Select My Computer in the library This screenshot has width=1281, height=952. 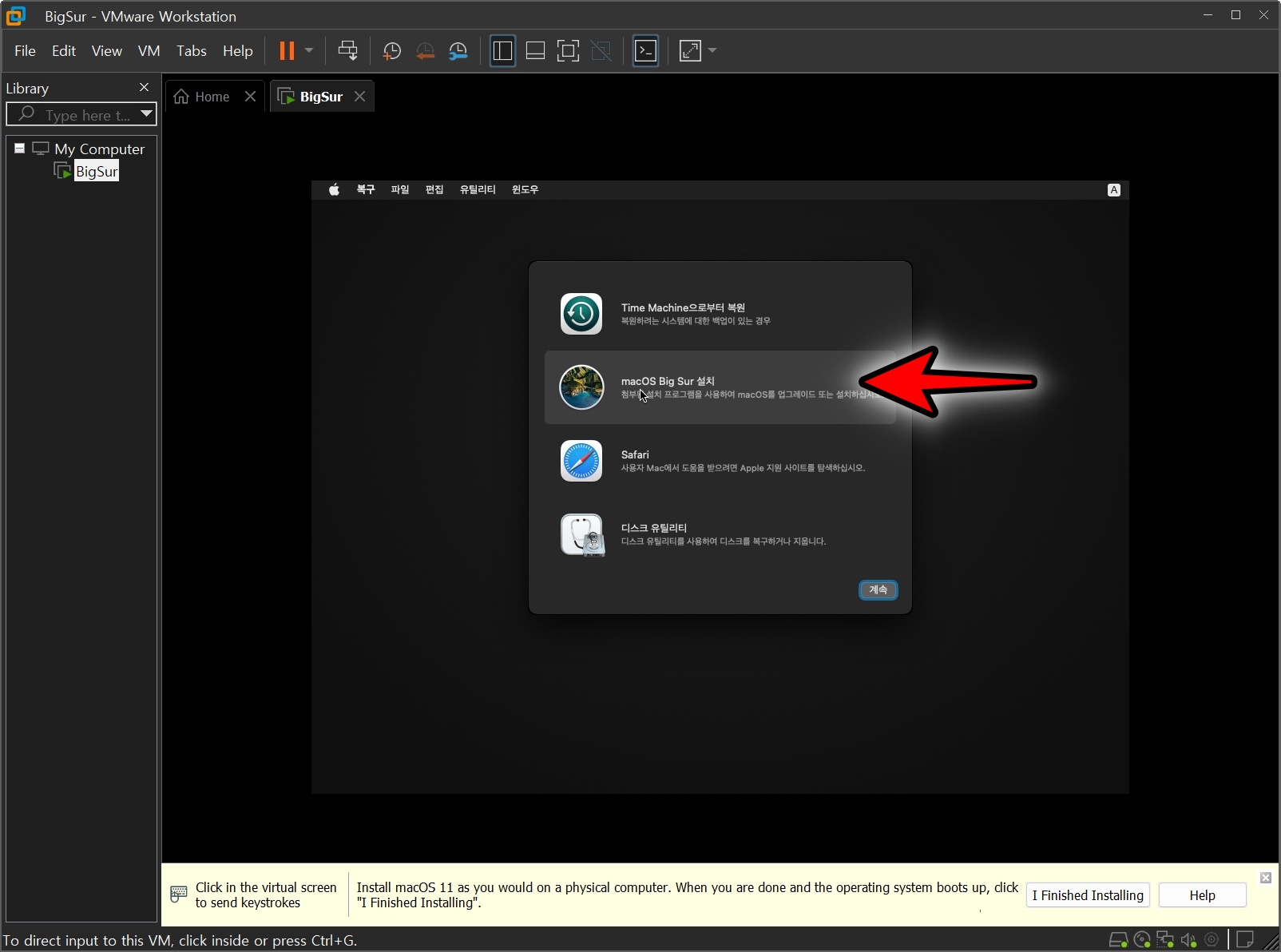click(99, 149)
